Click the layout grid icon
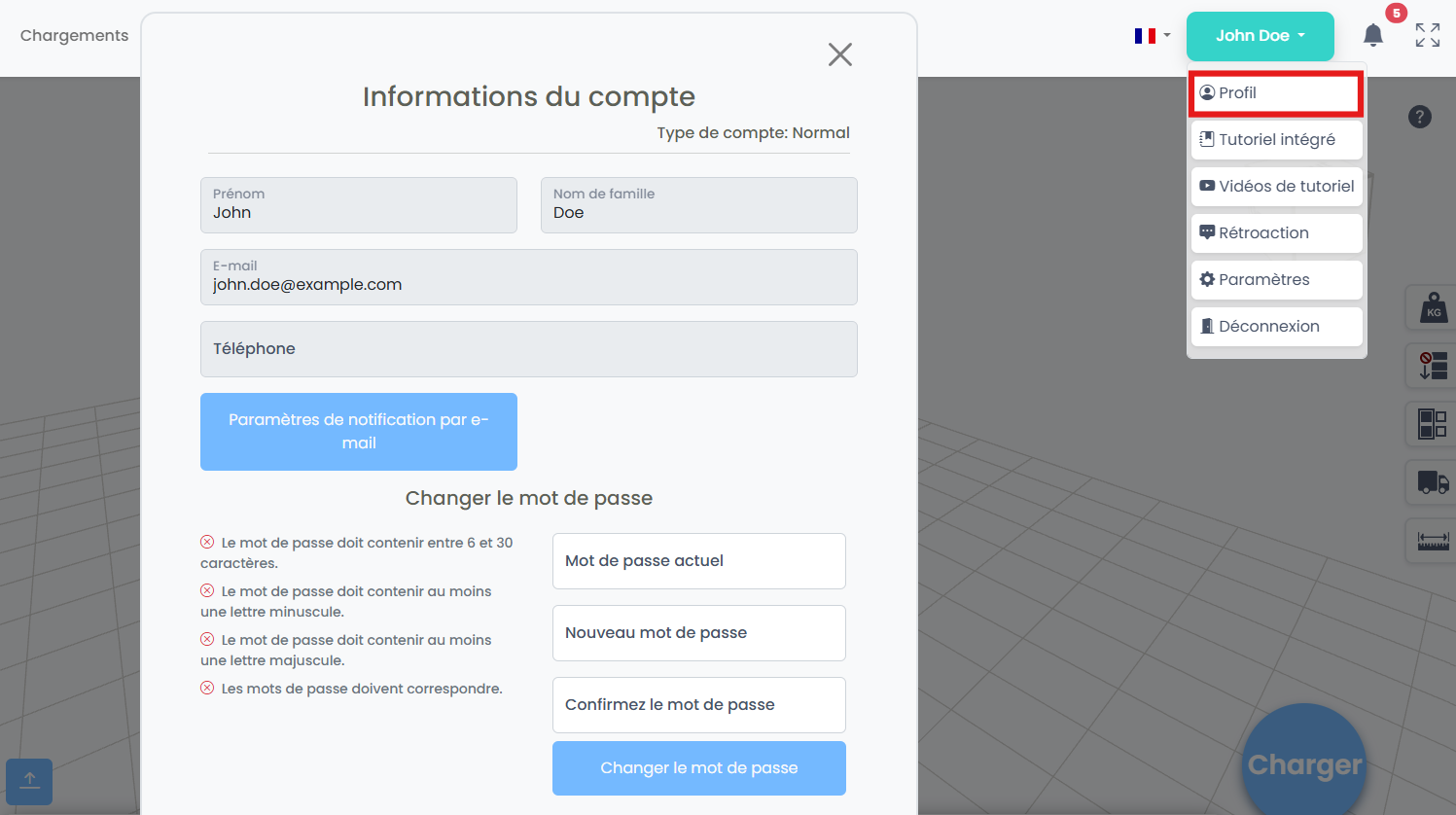The height and width of the screenshot is (815, 1456). tap(1432, 424)
